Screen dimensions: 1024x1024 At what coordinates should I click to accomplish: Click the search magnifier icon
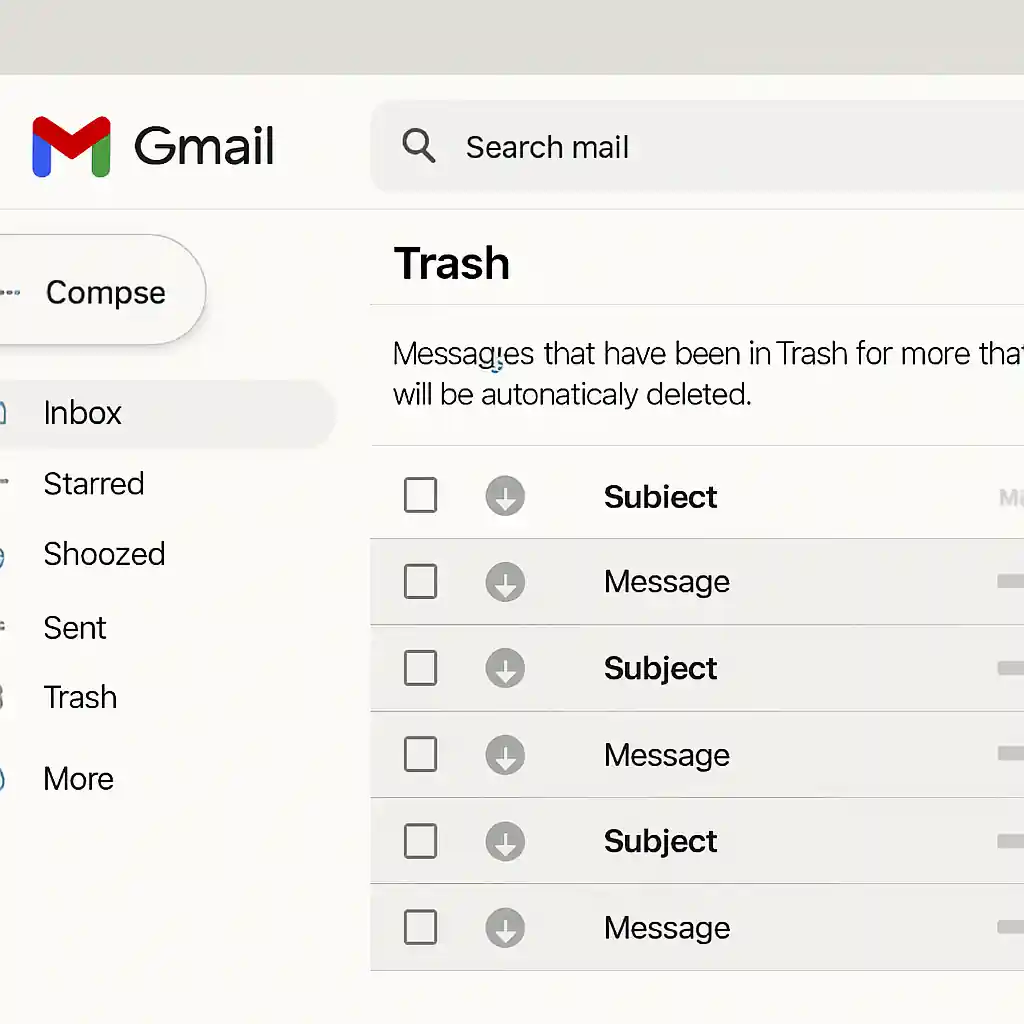pos(419,146)
